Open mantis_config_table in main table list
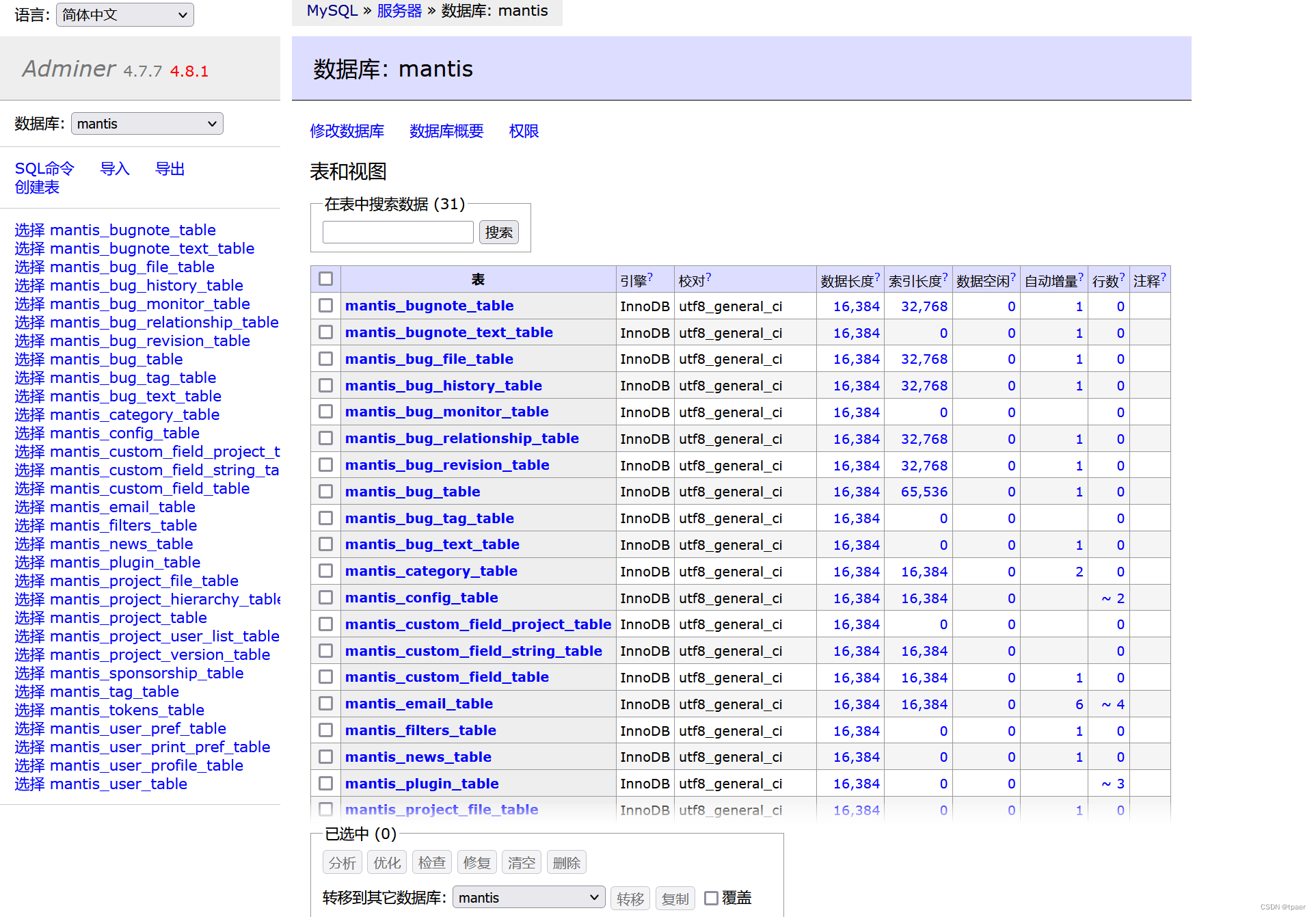Screen dimensions: 1316x917 pos(422,598)
